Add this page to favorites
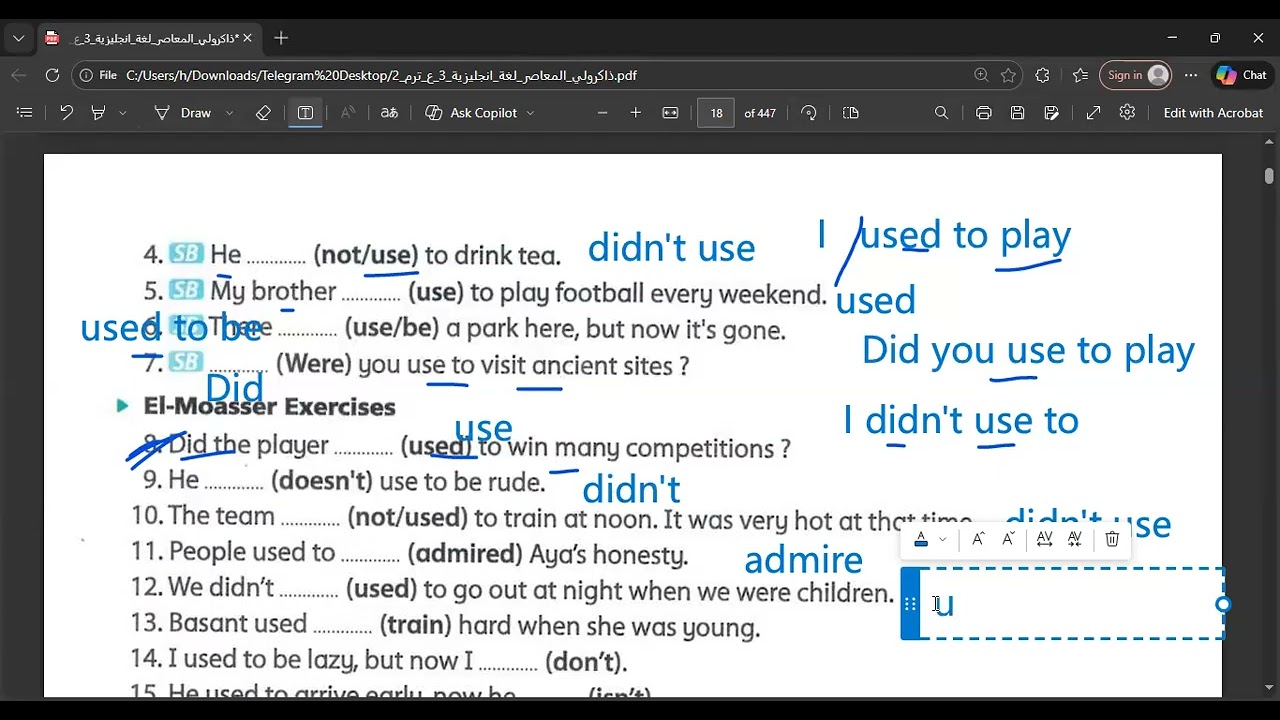 [1009, 75]
